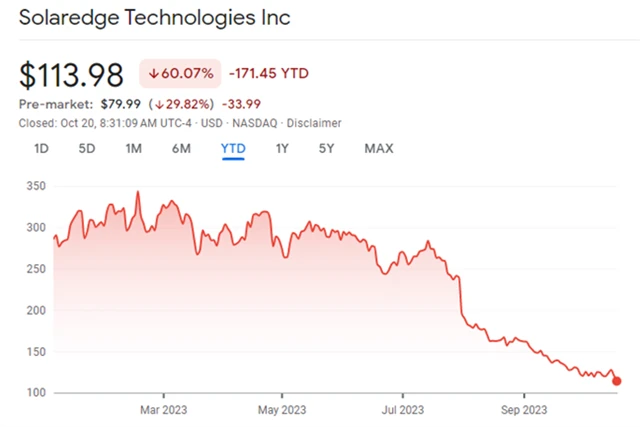This screenshot has width=640, height=427.
Task: Select the 5D chart range
Action: (x=87, y=148)
